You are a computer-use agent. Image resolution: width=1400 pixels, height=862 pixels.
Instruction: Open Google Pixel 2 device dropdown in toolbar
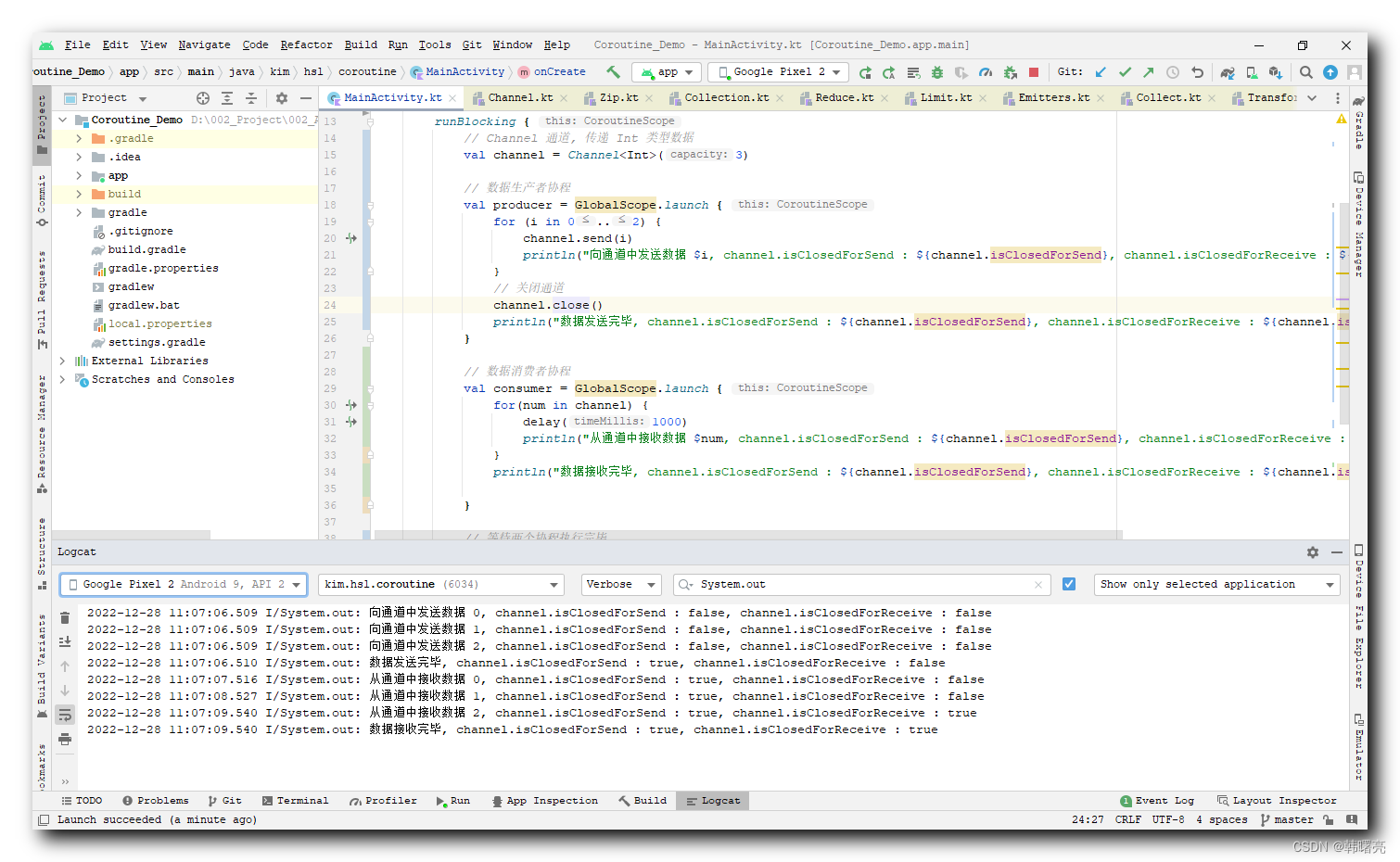coord(778,72)
